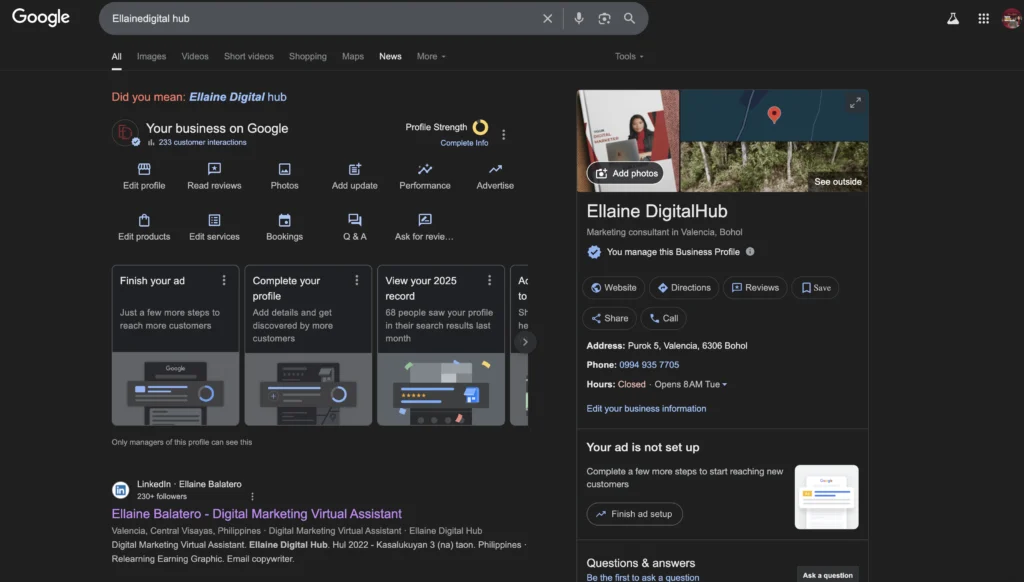Click Complete info link

pos(464,143)
